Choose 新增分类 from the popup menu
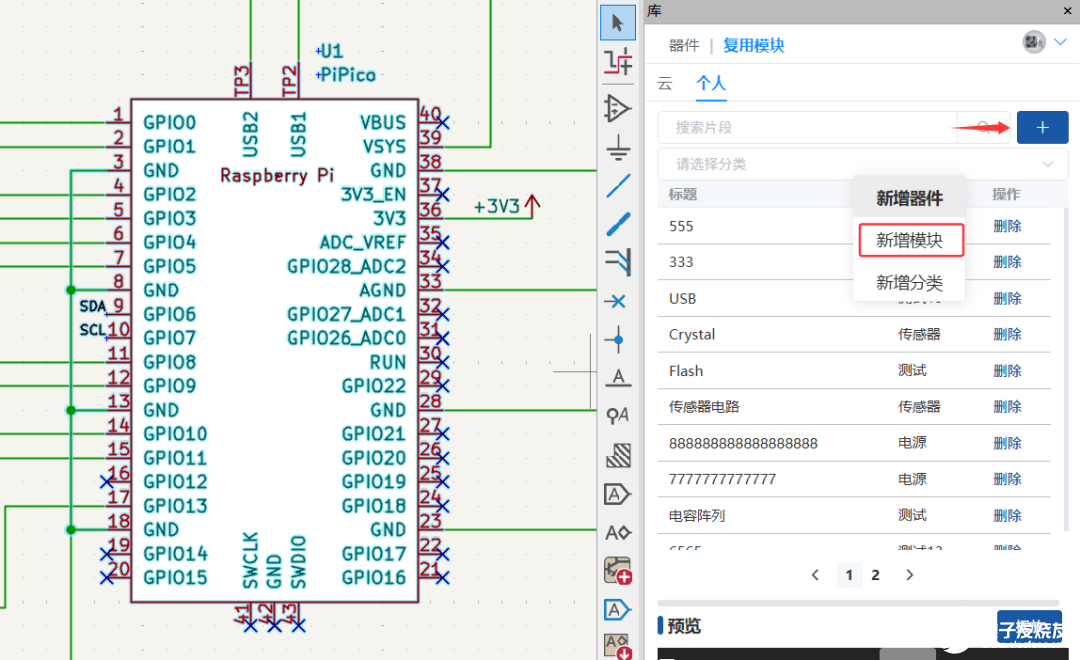Viewport: 1080px width, 660px height. click(909, 282)
